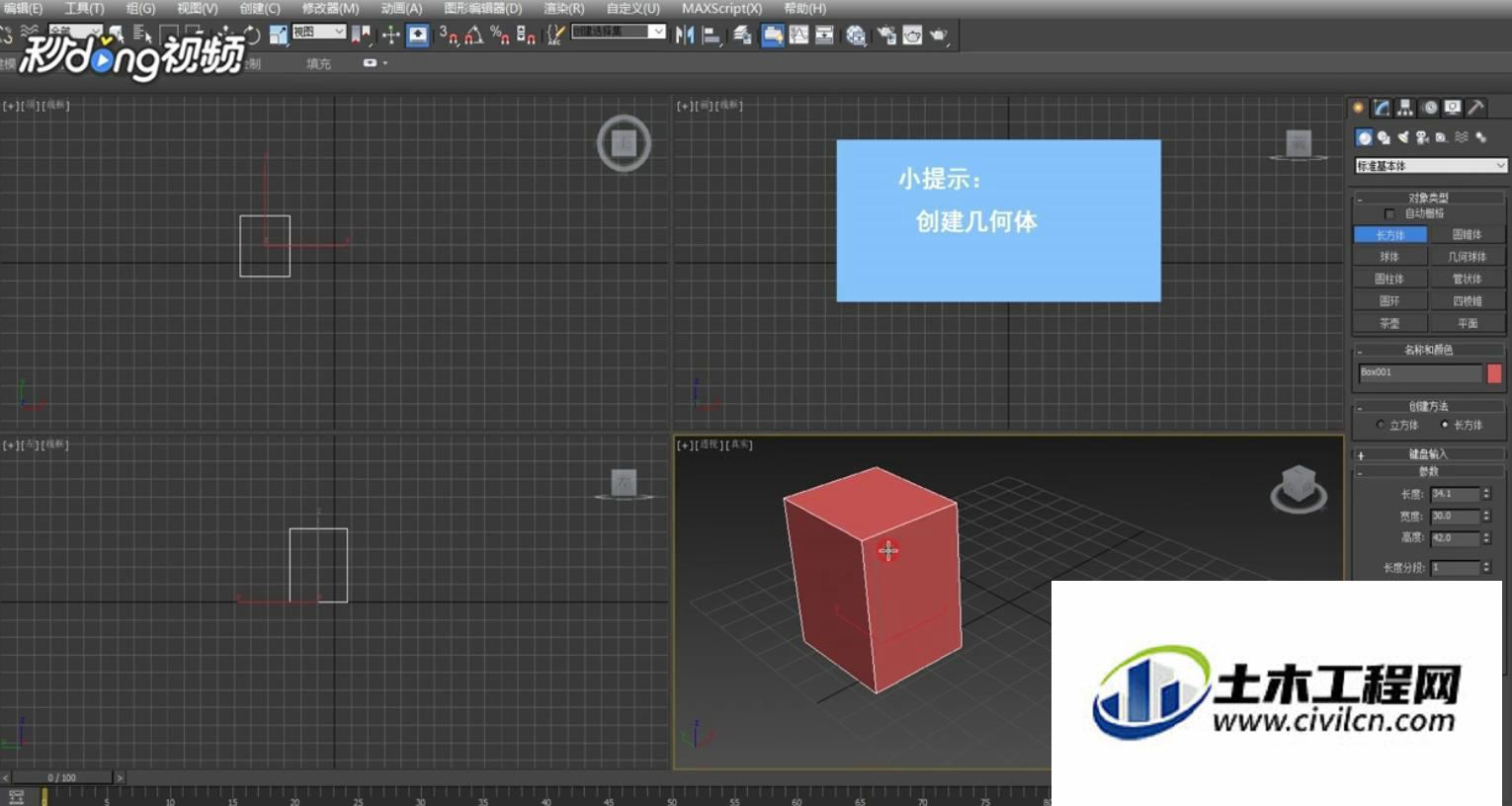Toggle the Percent Snap button
The image size is (1512, 806).
500,36
